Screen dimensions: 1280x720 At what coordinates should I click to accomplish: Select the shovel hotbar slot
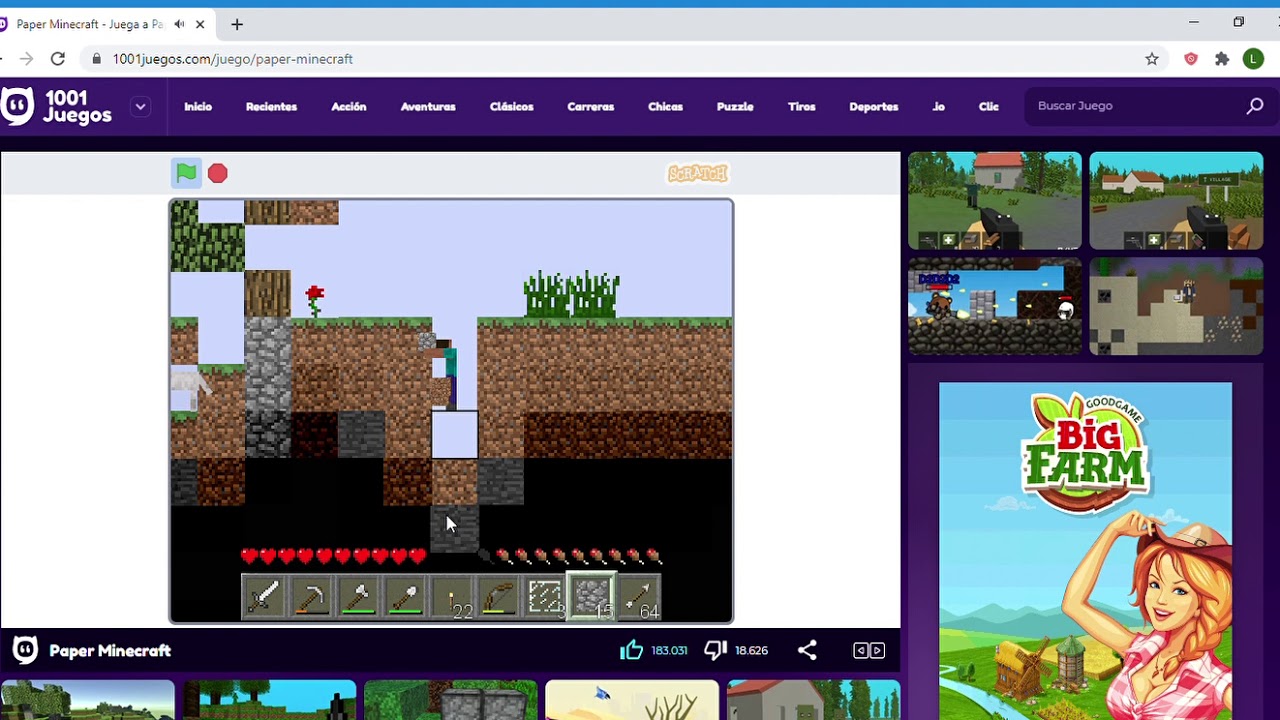pos(405,597)
